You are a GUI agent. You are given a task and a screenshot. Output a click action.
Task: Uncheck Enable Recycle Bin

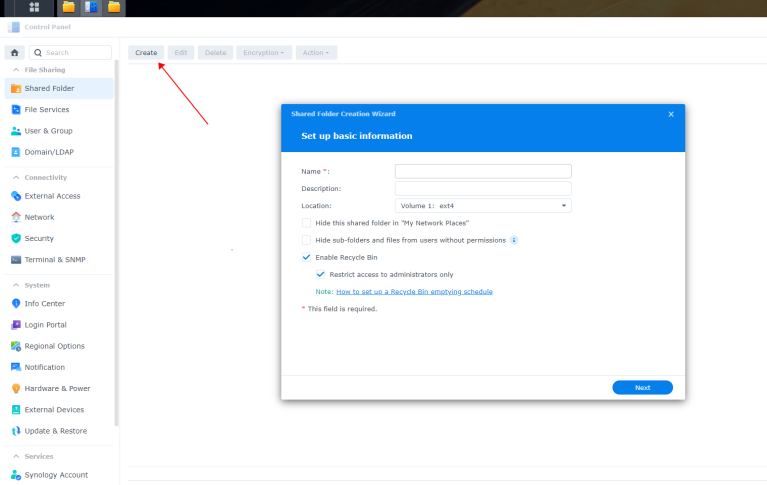coord(306,257)
